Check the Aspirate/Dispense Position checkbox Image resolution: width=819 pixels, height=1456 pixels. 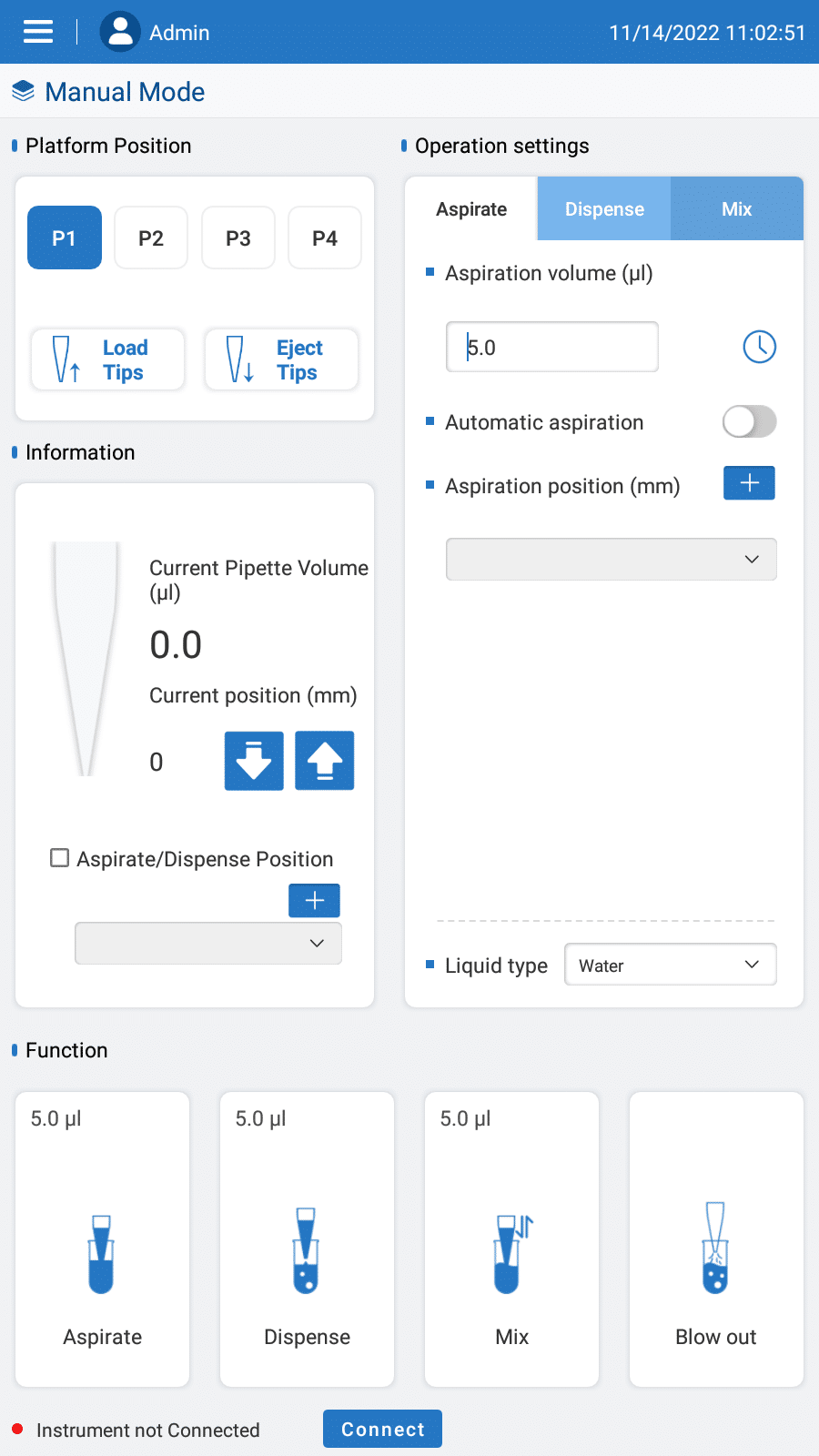pos(60,858)
